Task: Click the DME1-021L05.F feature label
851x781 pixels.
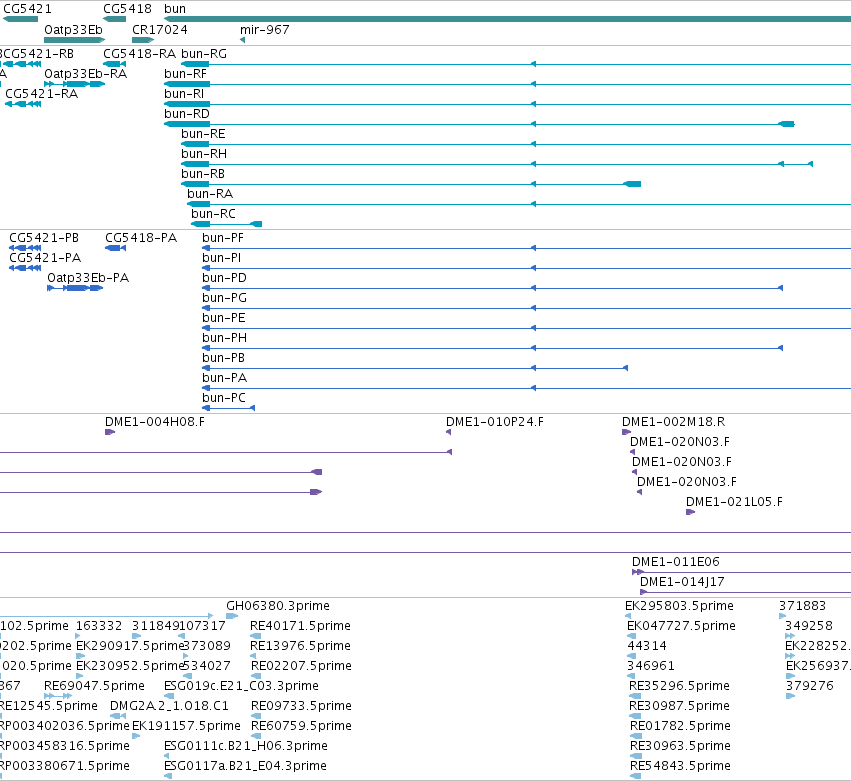Action: [x=734, y=502]
